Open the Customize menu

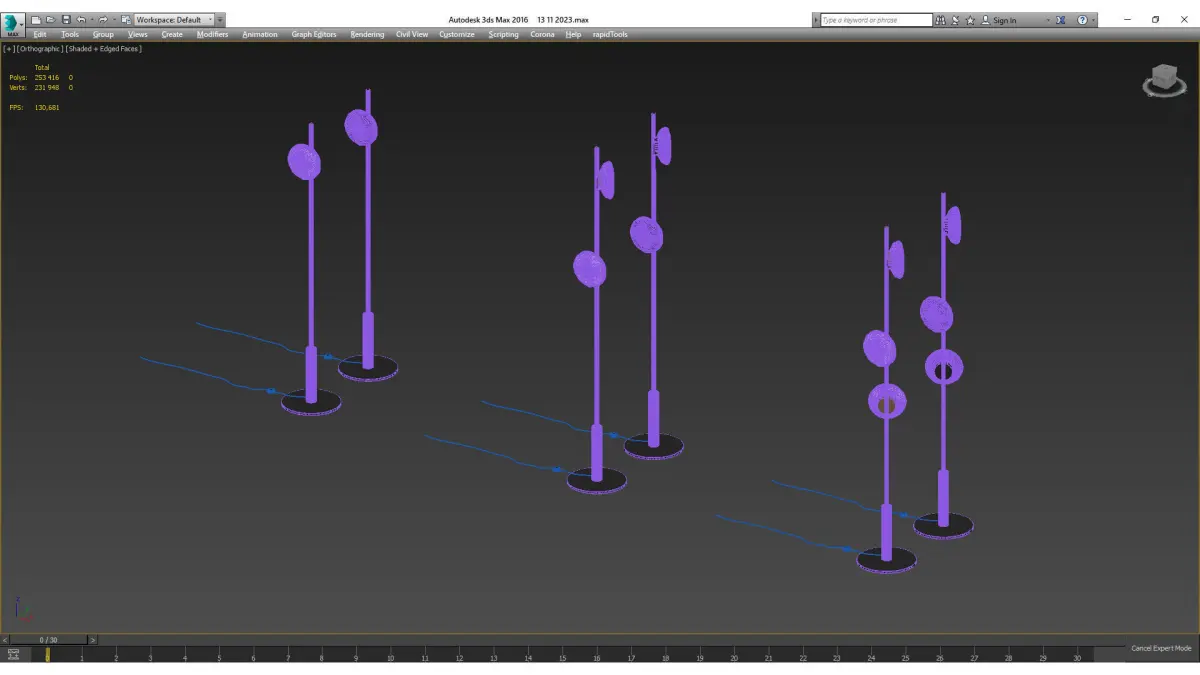(457, 34)
